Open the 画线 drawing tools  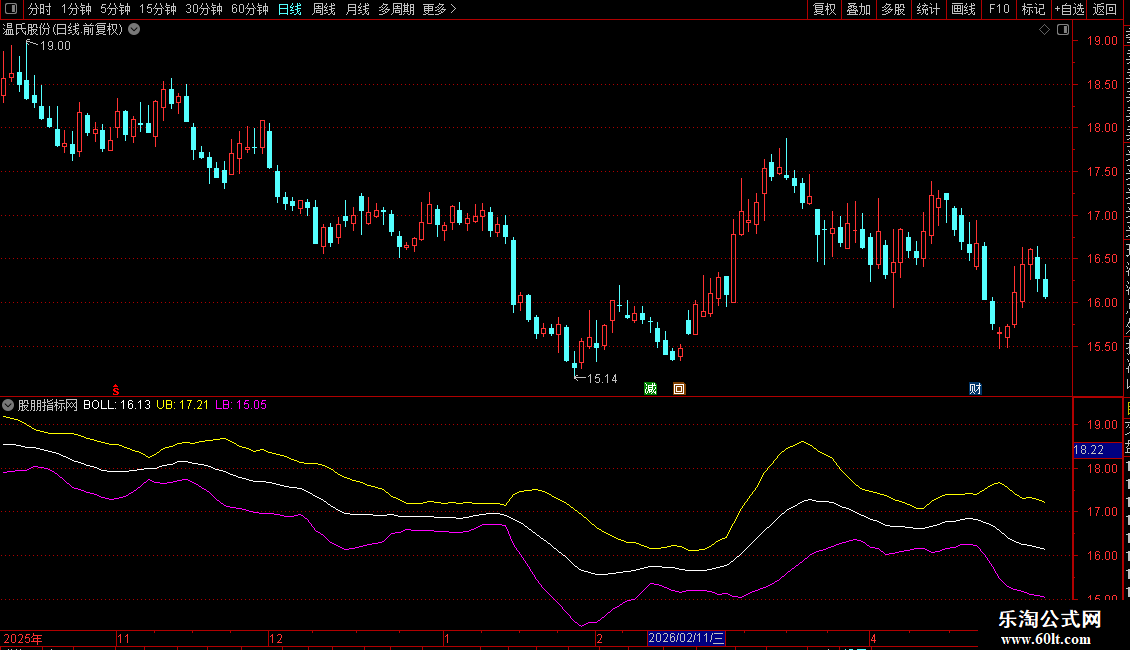click(963, 9)
